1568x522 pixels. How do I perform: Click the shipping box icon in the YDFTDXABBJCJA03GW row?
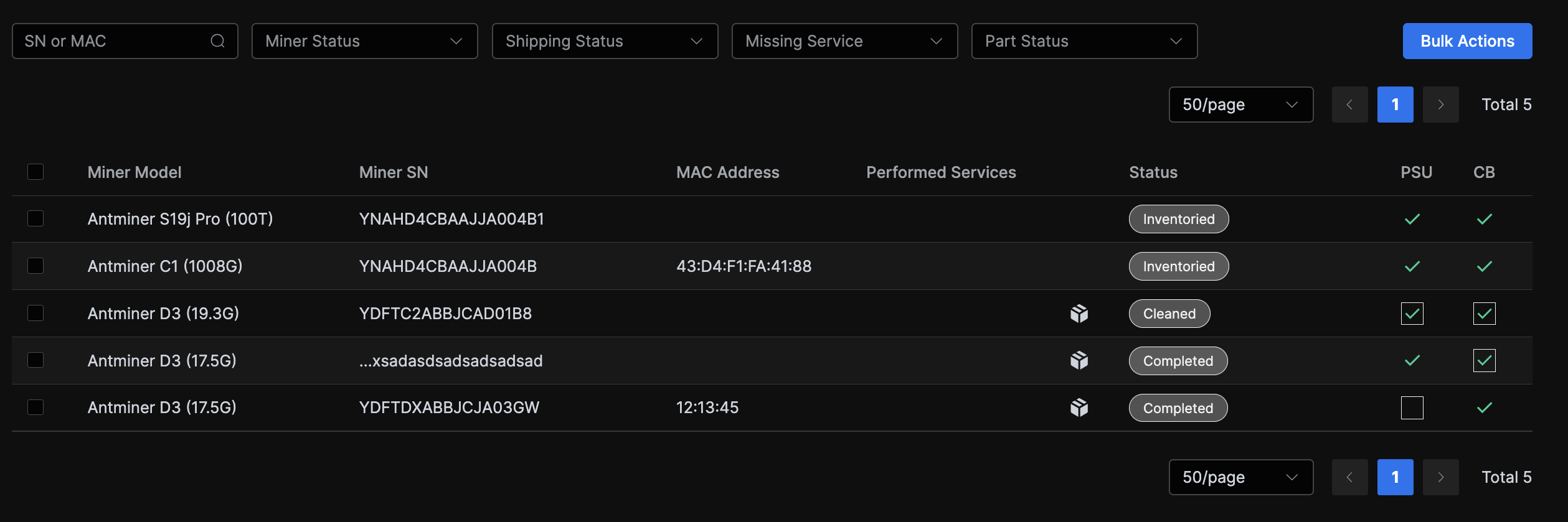click(1079, 408)
